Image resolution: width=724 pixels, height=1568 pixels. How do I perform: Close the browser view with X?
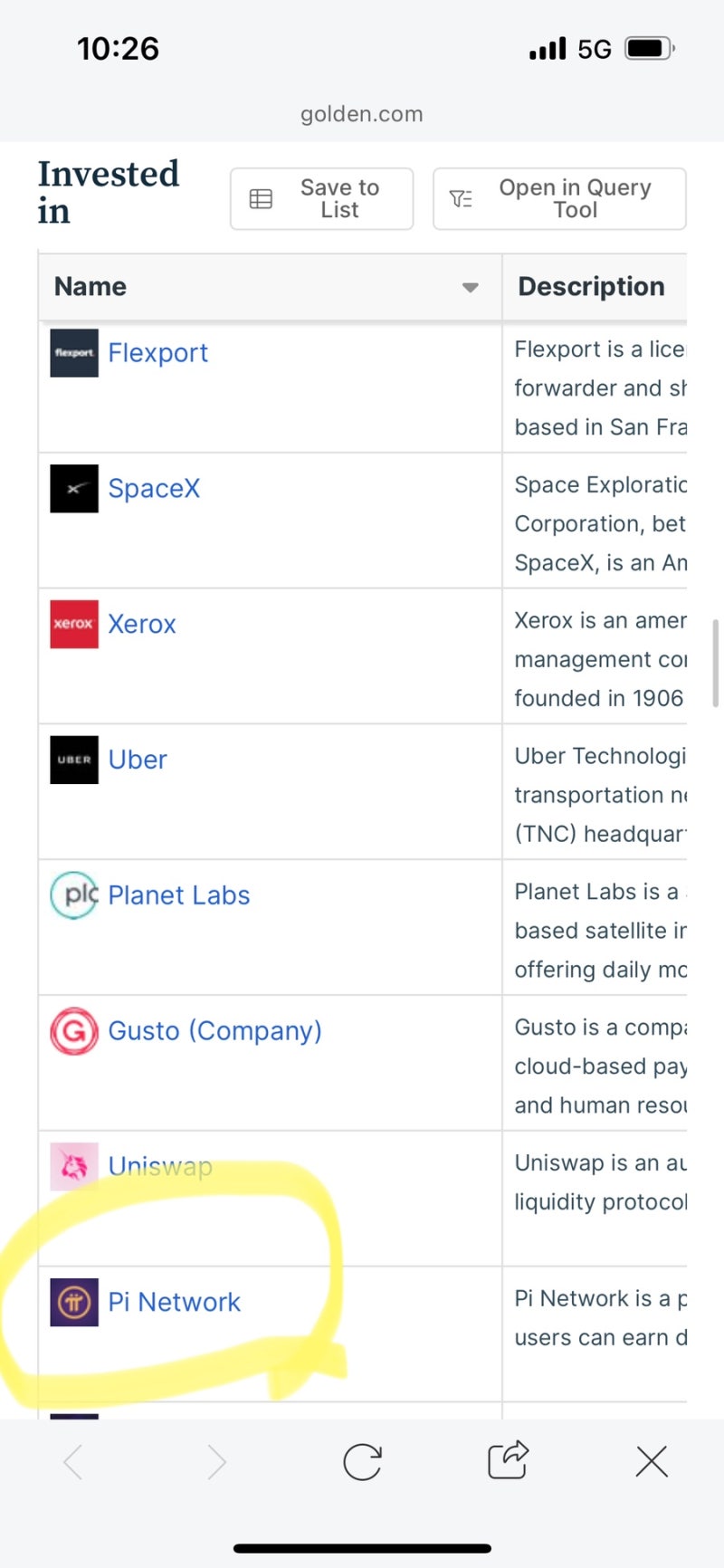(652, 1461)
